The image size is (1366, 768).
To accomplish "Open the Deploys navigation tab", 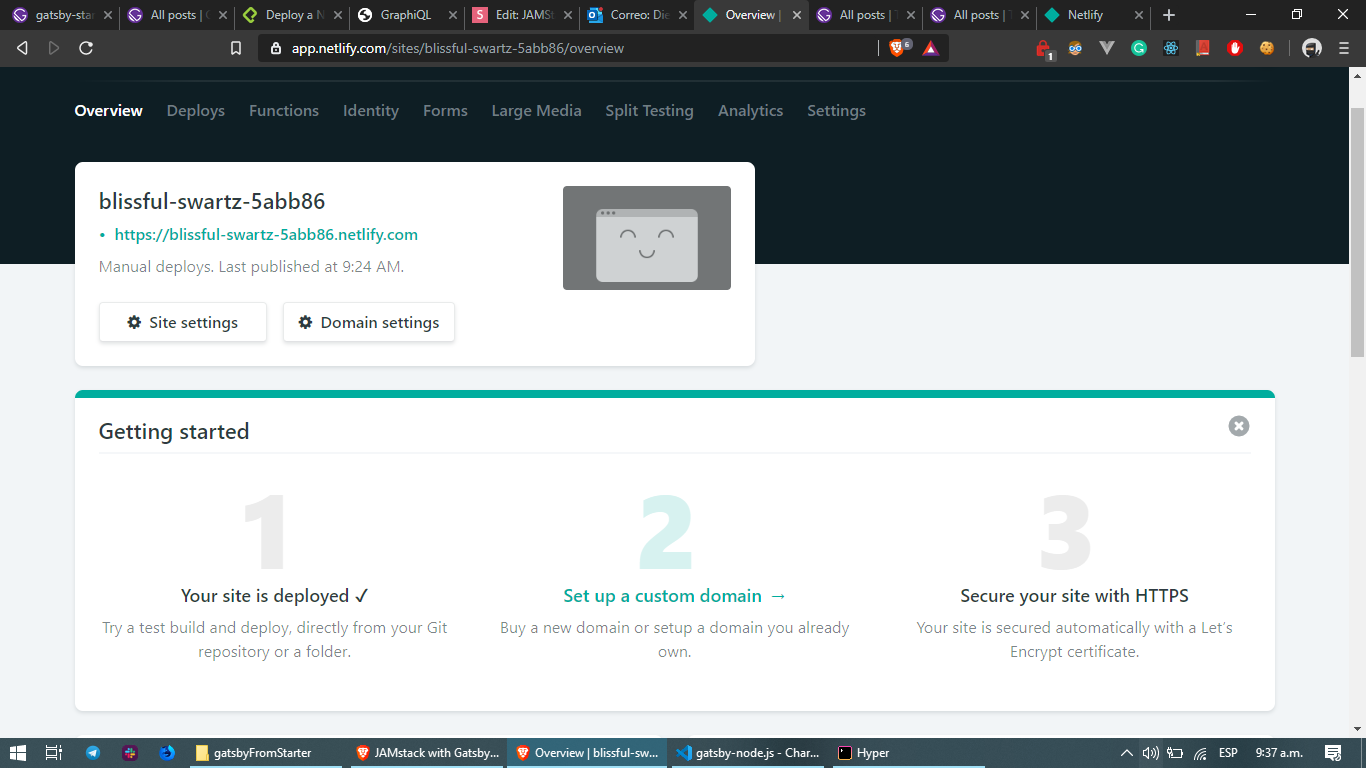I will pyautogui.click(x=196, y=111).
